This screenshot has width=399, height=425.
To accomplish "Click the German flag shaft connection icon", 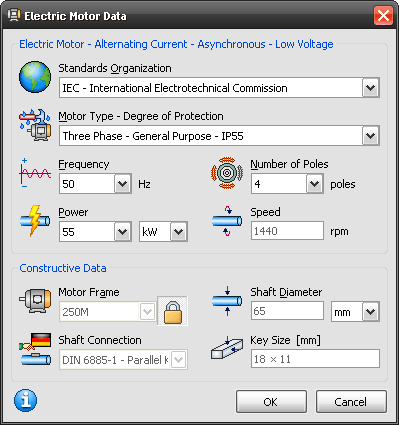I will click(35, 349).
